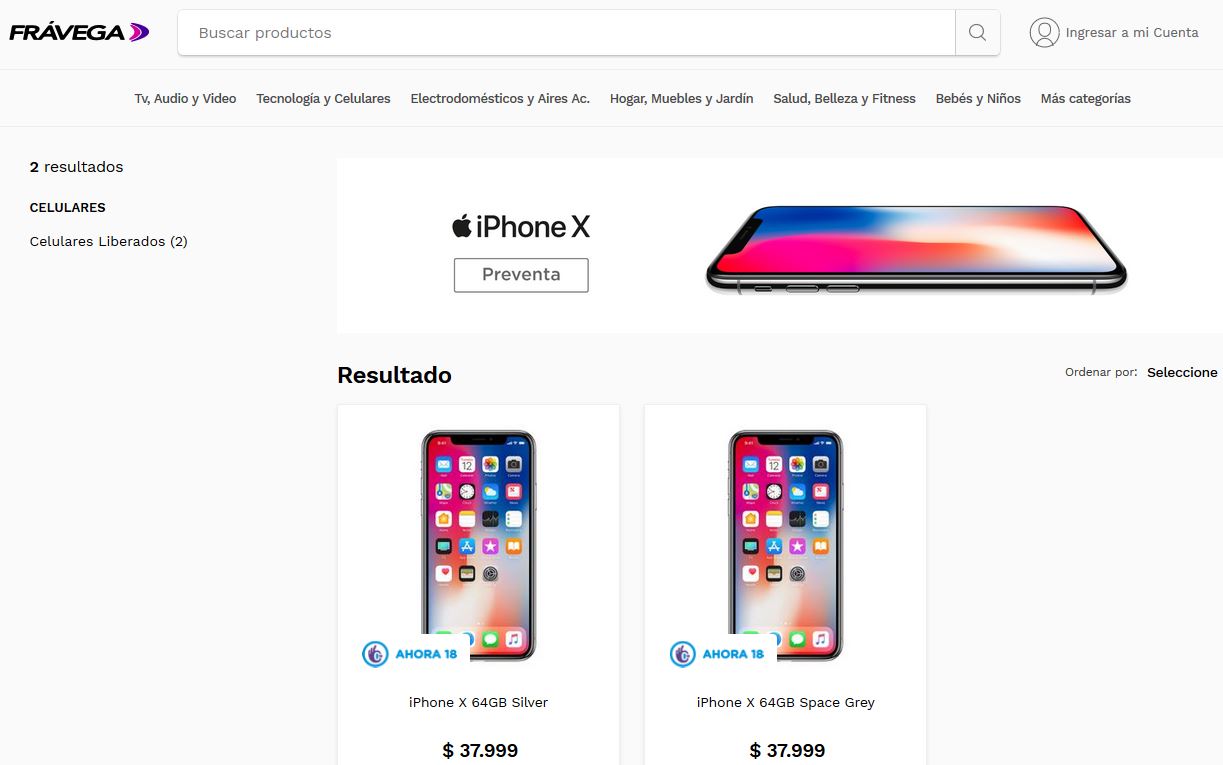Filter by Celulares Liberados (2)

109,241
